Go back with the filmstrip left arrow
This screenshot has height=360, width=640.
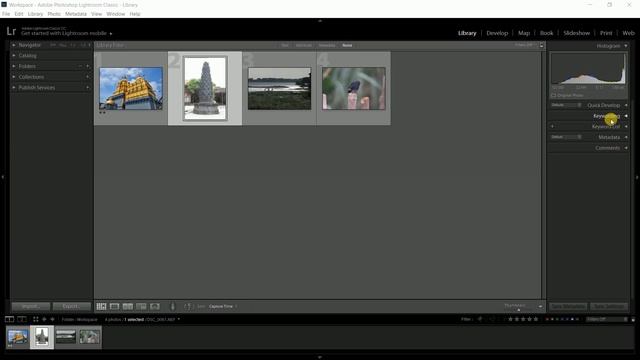coord(44,319)
